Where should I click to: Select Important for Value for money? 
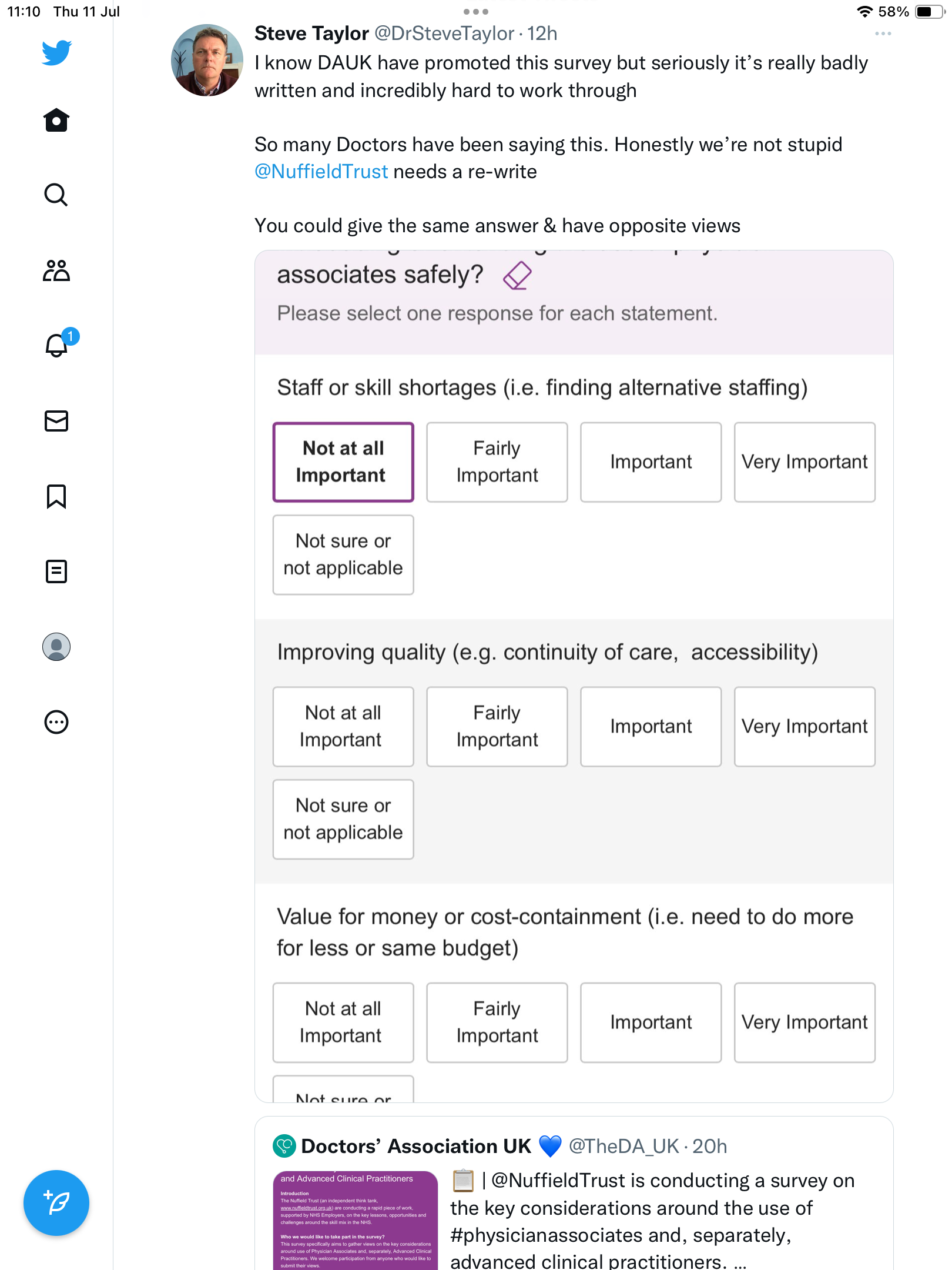coord(651,1022)
